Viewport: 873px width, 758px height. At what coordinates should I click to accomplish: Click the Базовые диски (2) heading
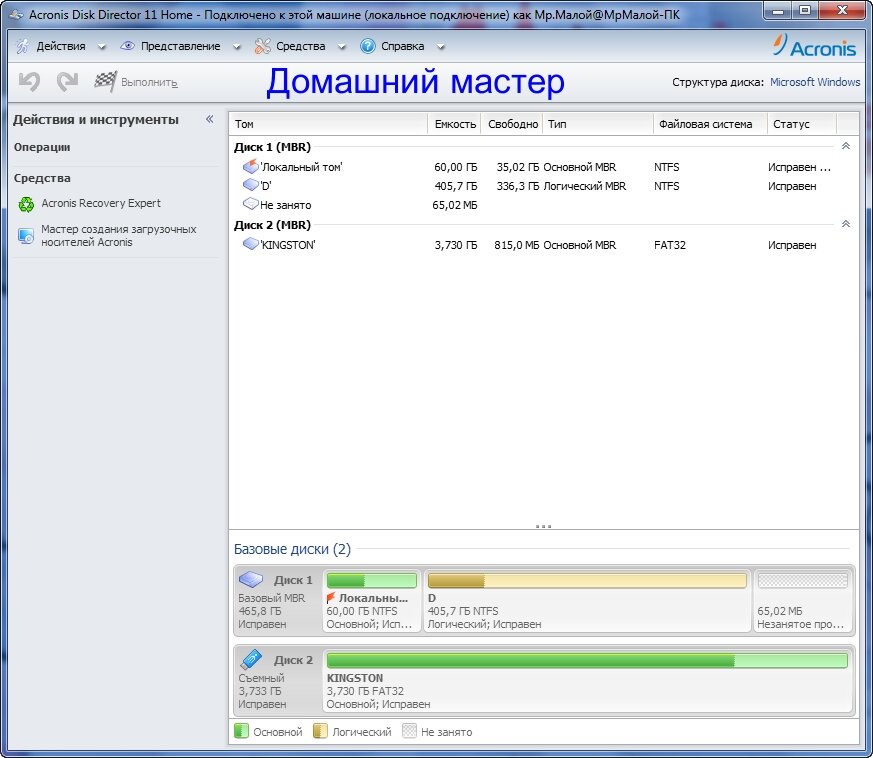pos(292,549)
